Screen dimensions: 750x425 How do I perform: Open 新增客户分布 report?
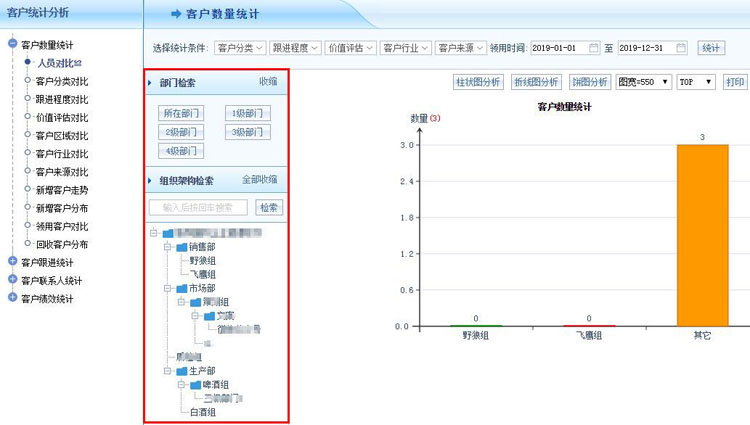click(62, 208)
